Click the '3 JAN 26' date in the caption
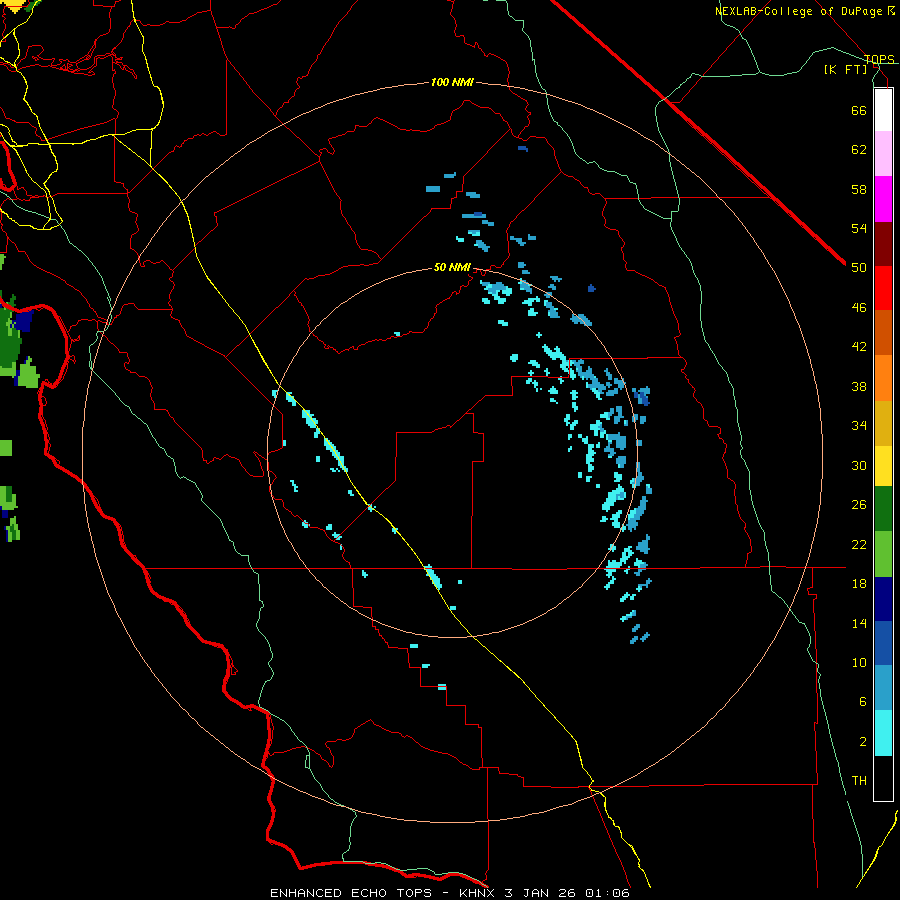Viewport: 900px width, 900px height. click(x=540, y=893)
